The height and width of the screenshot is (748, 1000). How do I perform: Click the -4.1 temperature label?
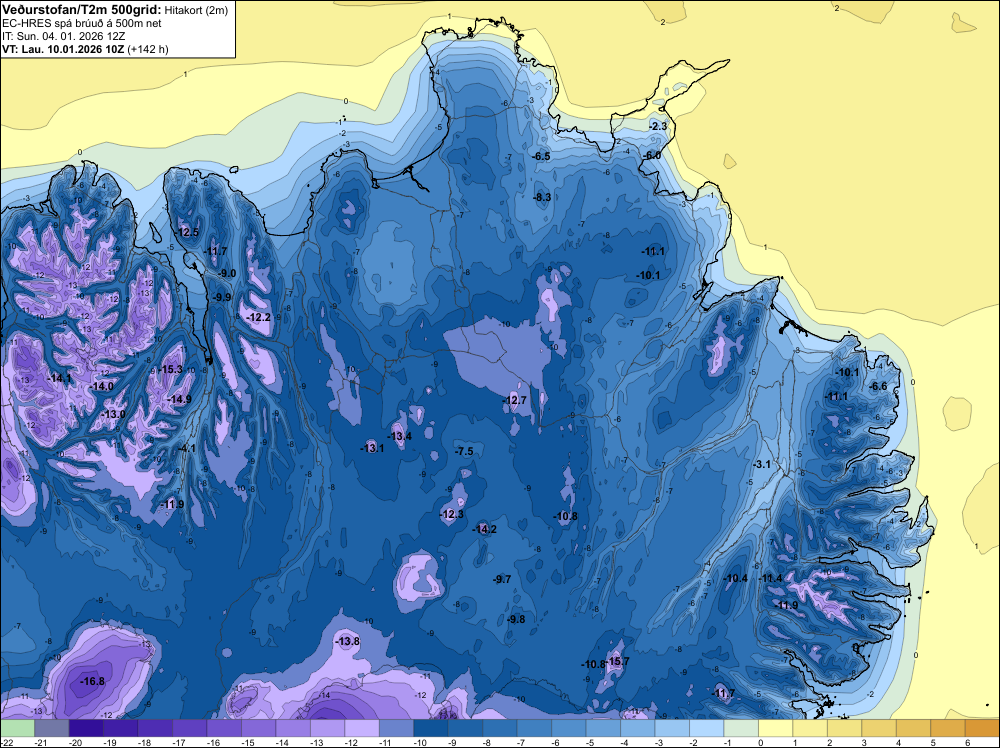pyautogui.click(x=186, y=448)
